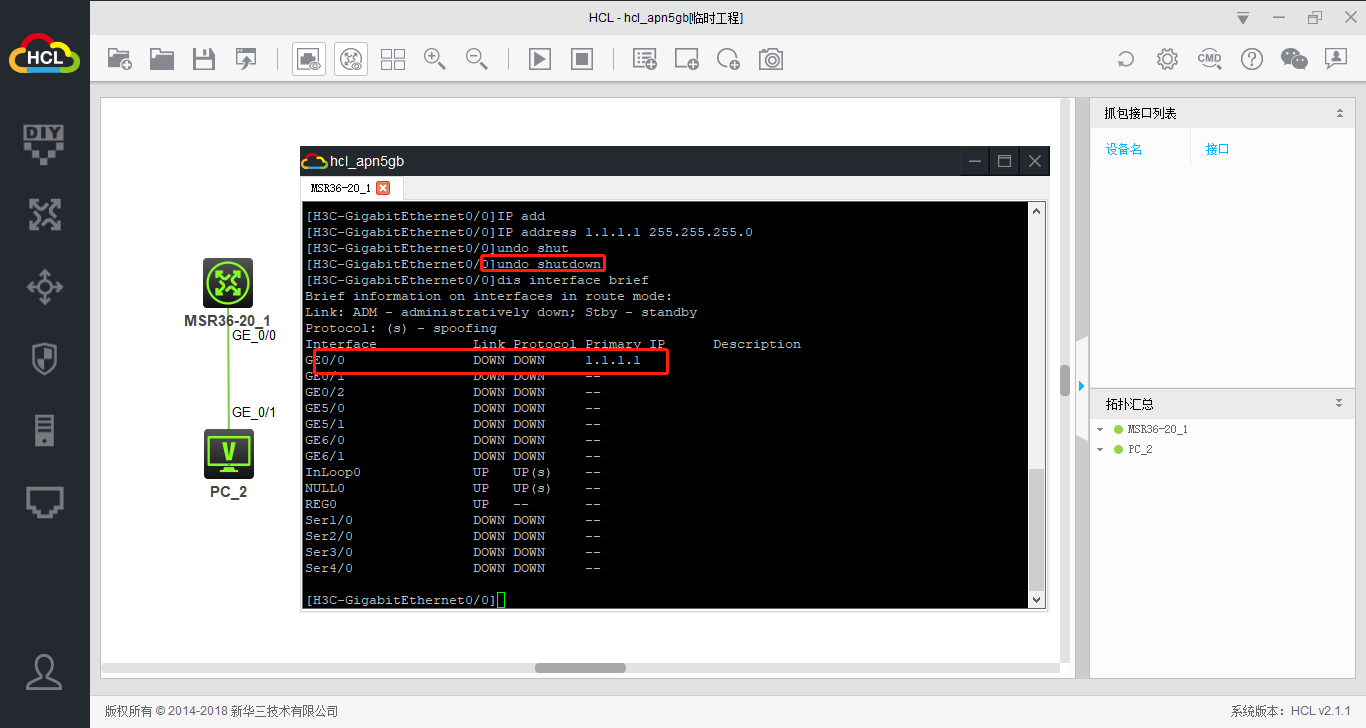Click the InLoop0 interface row in terminal
1366x728 pixels.
(453, 472)
